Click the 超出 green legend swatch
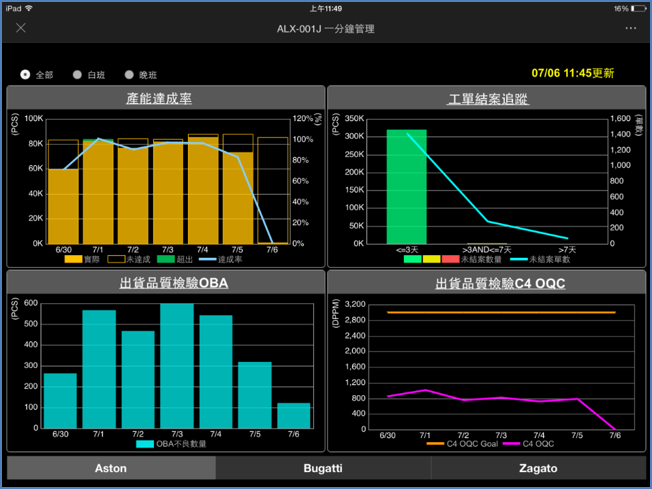This screenshot has height=489, width=652. coord(165,259)
